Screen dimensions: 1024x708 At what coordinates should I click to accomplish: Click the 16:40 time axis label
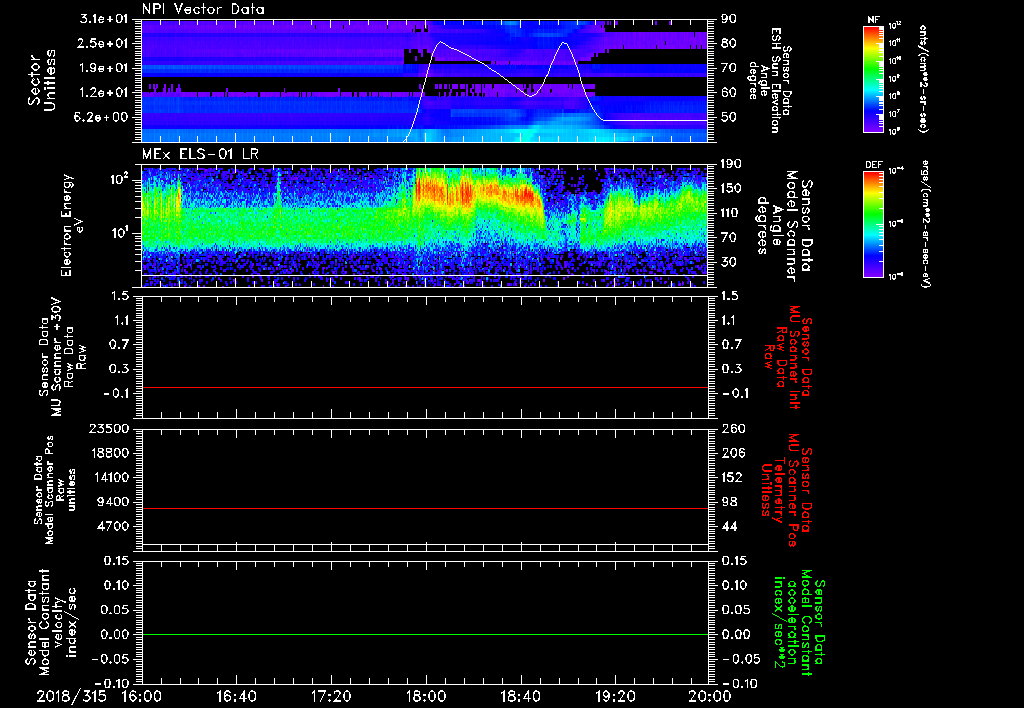click(236, 696)
